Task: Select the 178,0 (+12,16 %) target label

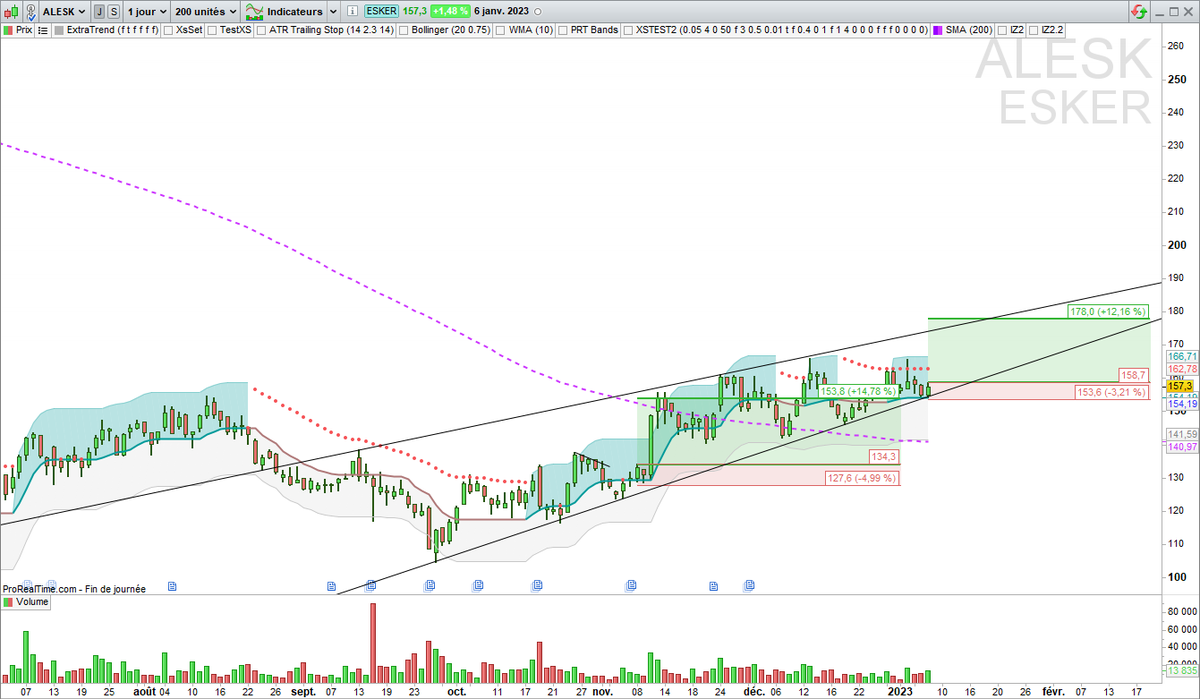Action: pos(1107,311)
